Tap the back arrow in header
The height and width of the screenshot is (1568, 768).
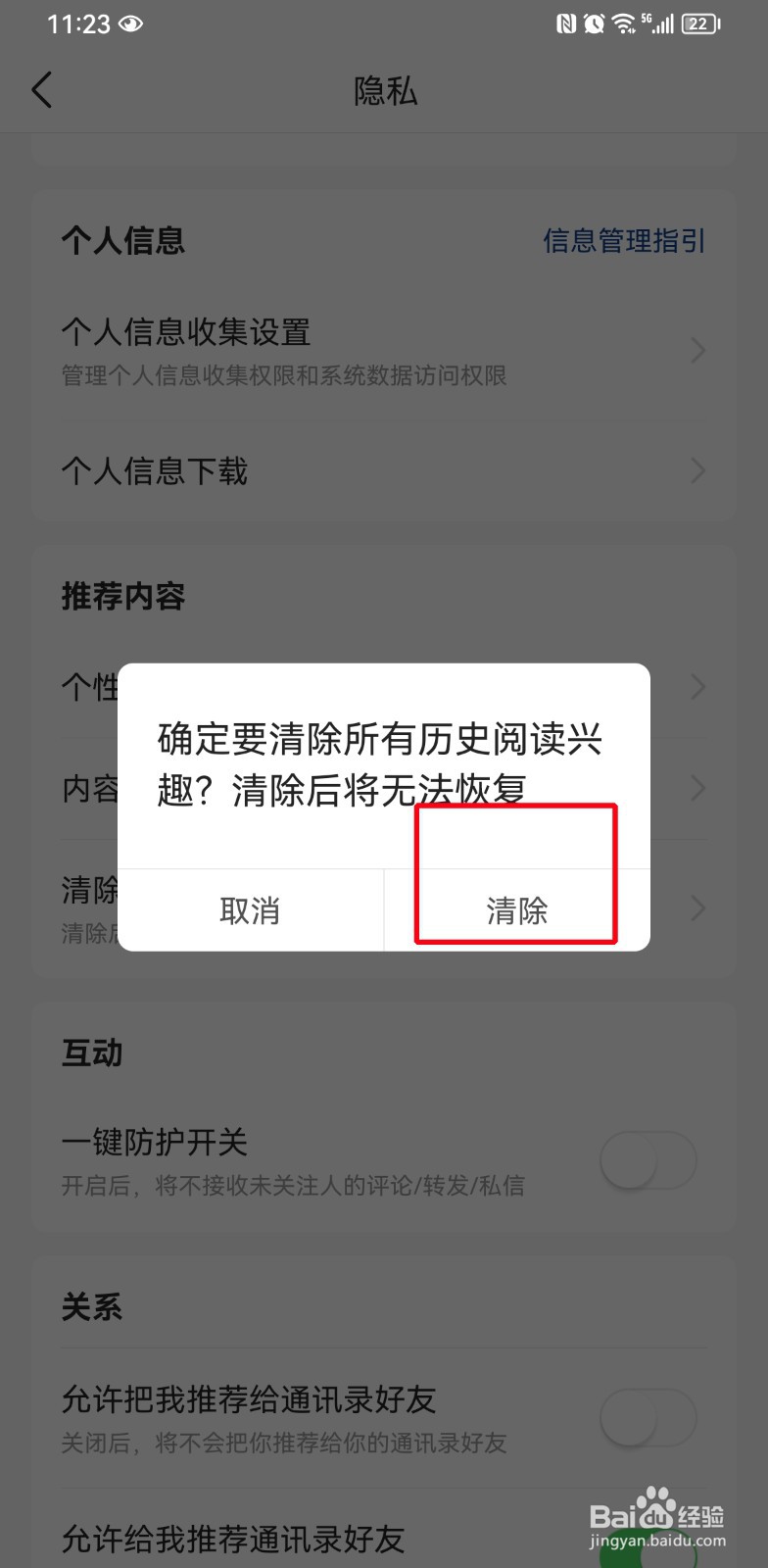tap(42, 90)
